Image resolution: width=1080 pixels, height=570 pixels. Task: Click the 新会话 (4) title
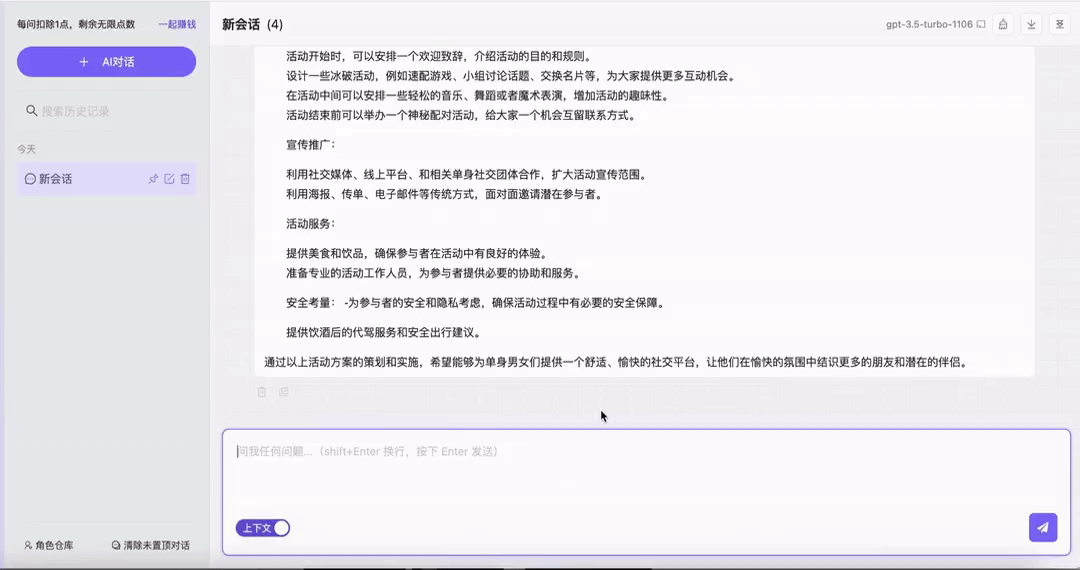pos(252,25)
